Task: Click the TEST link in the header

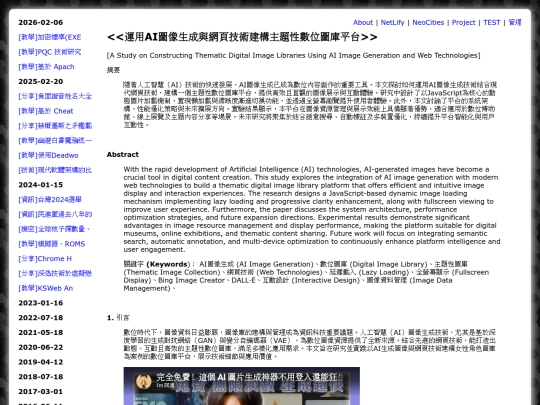Action: tap(491, 22)
